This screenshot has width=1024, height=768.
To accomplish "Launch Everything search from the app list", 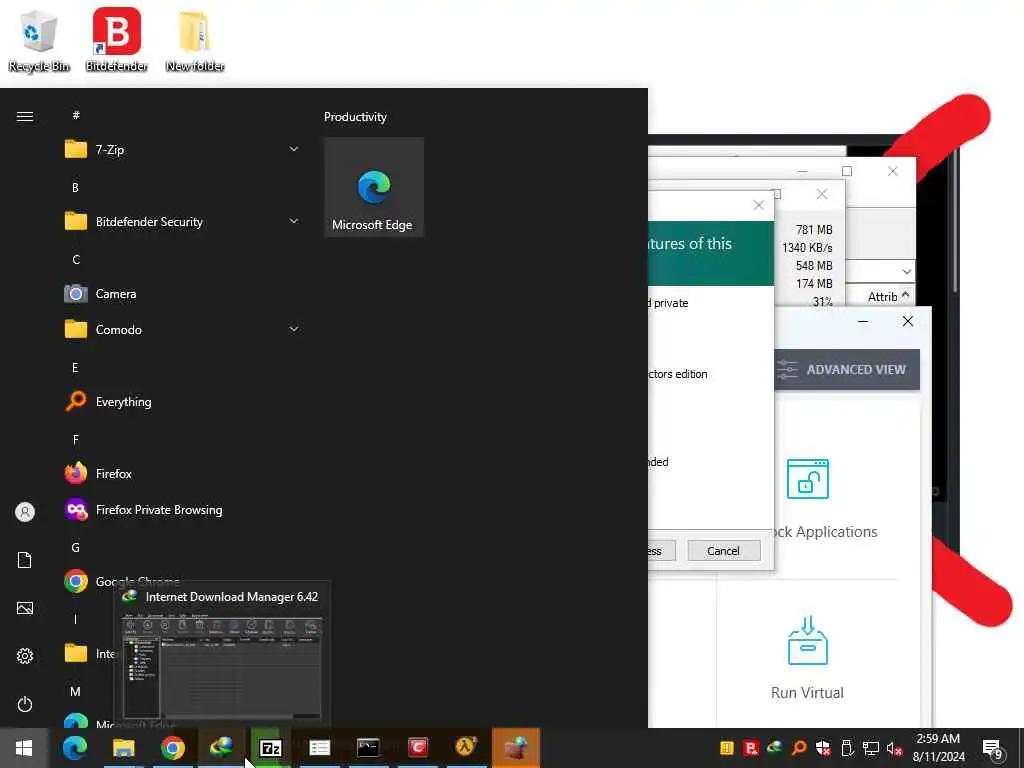I will pos(182,402).
